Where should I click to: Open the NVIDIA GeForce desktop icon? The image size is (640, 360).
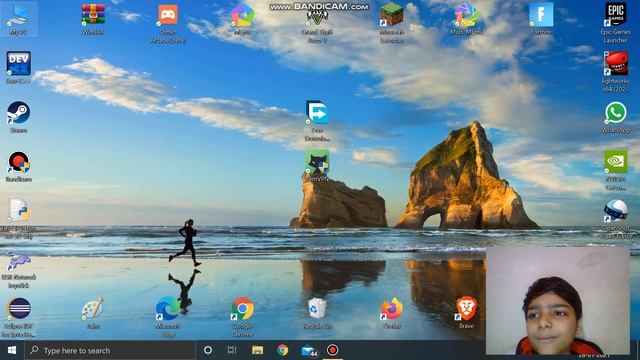coord(616,170)
